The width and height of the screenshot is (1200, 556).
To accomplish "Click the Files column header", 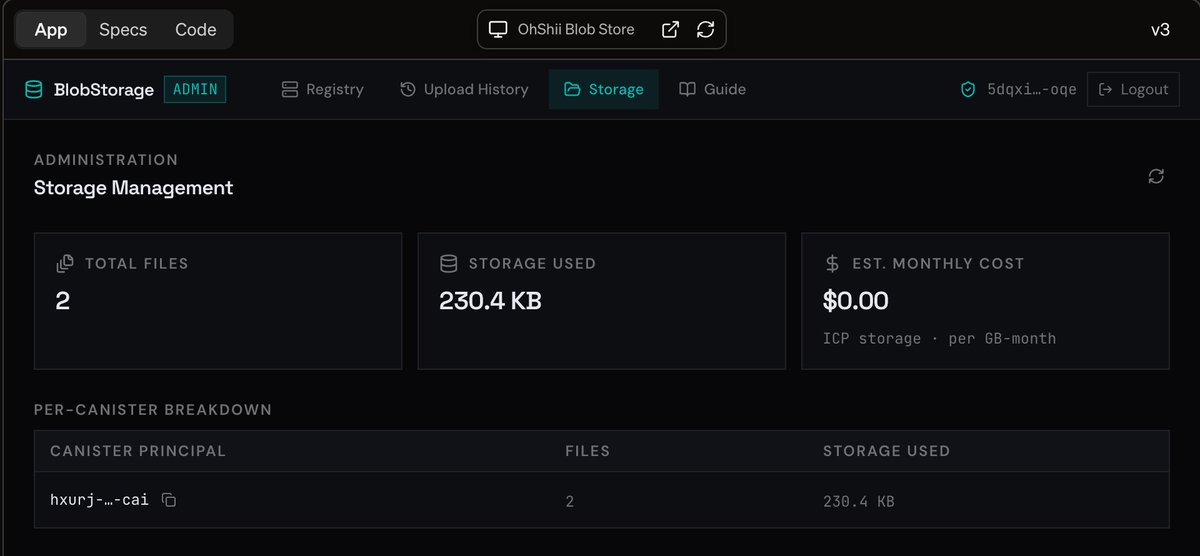I will pyautogui.click(x=587, y=451).
